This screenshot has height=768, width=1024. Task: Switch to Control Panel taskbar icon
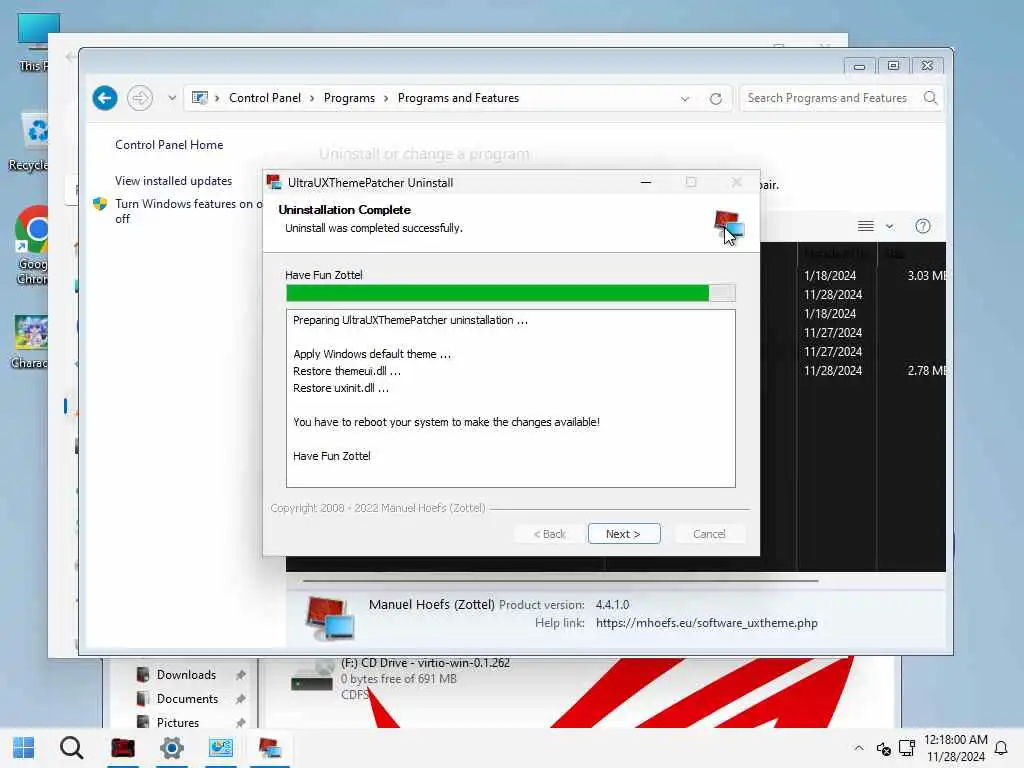coord(221,748)
